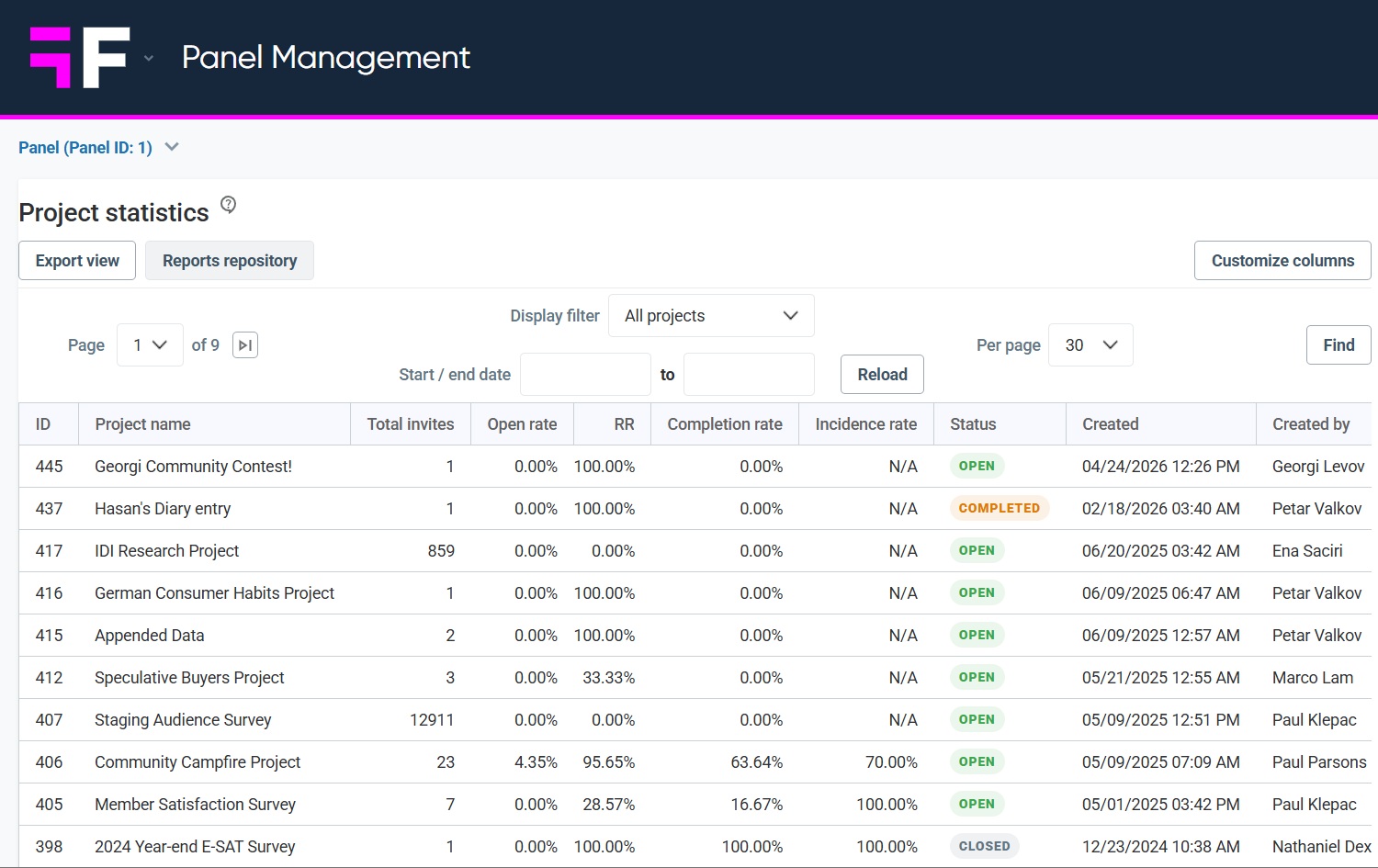The height and width of the screenshot is (868, 1378).
Task: Click the Customize columns button
Action: coord(1282,261)
